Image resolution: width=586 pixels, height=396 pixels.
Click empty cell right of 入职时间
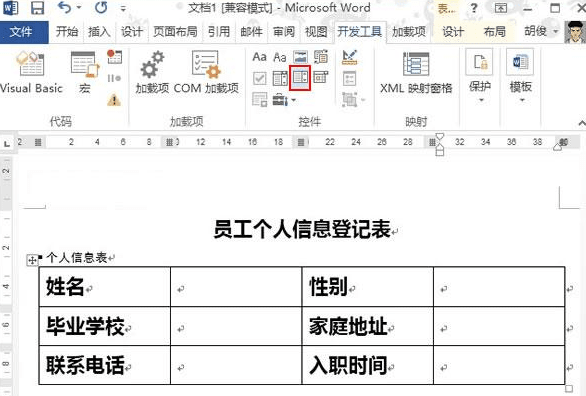tap(499, 365)
